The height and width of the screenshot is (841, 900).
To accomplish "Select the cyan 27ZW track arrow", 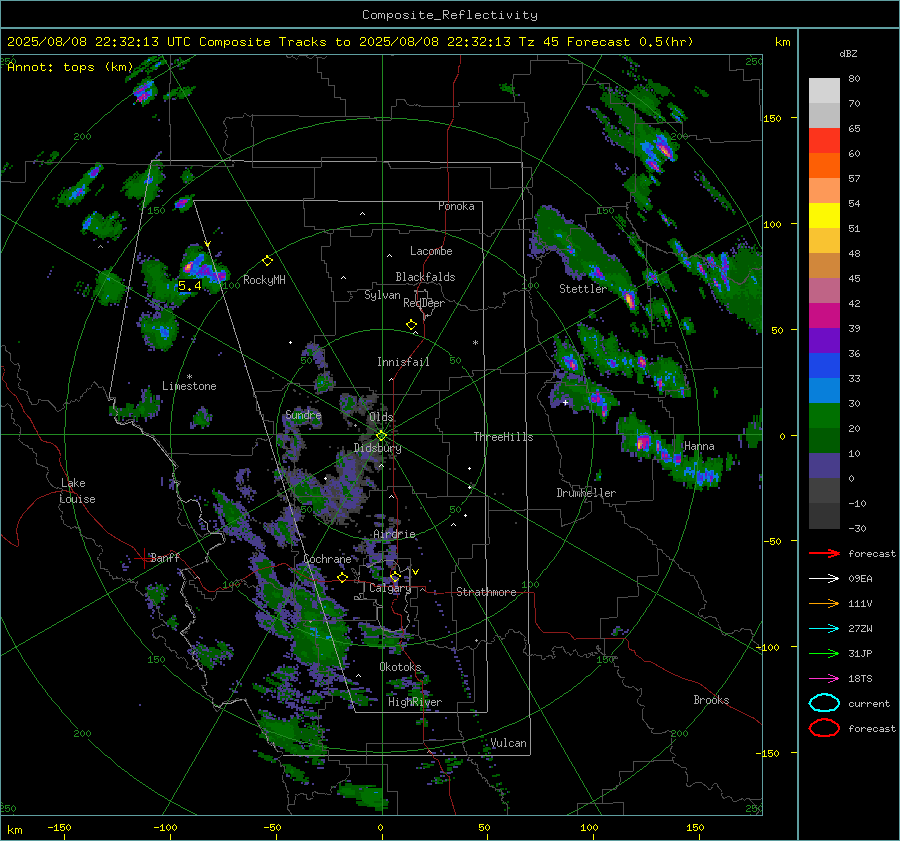I will pos(824,629).
